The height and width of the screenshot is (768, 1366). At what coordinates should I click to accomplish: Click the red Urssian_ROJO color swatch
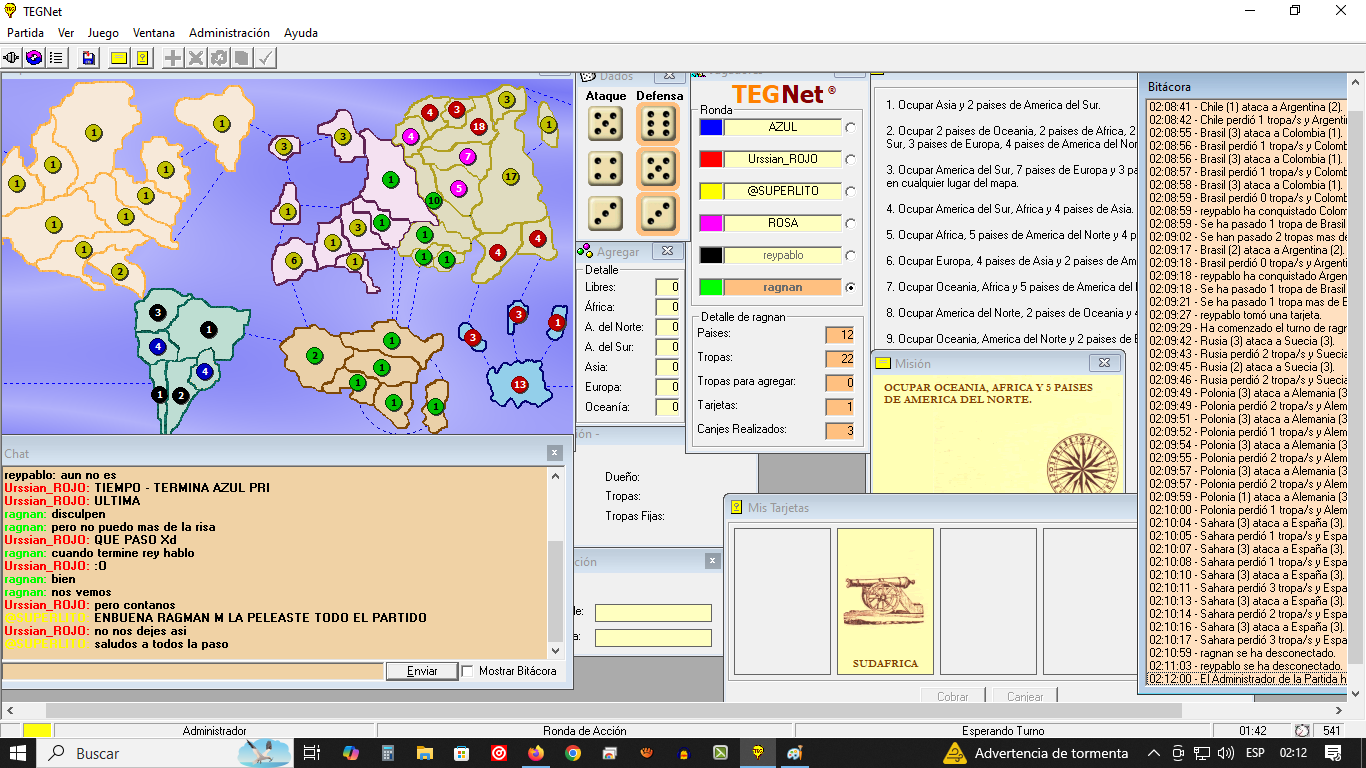711,159
